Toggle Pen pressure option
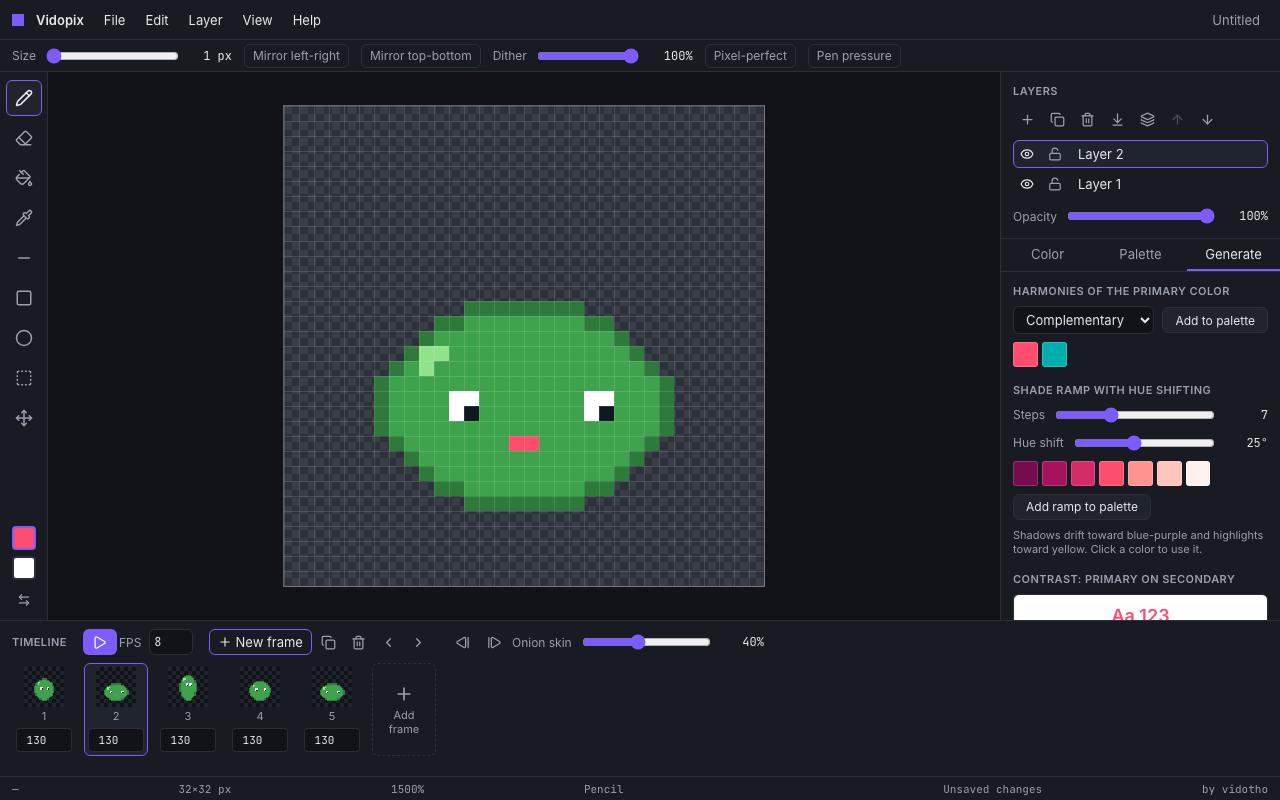 tap(854, 56)
